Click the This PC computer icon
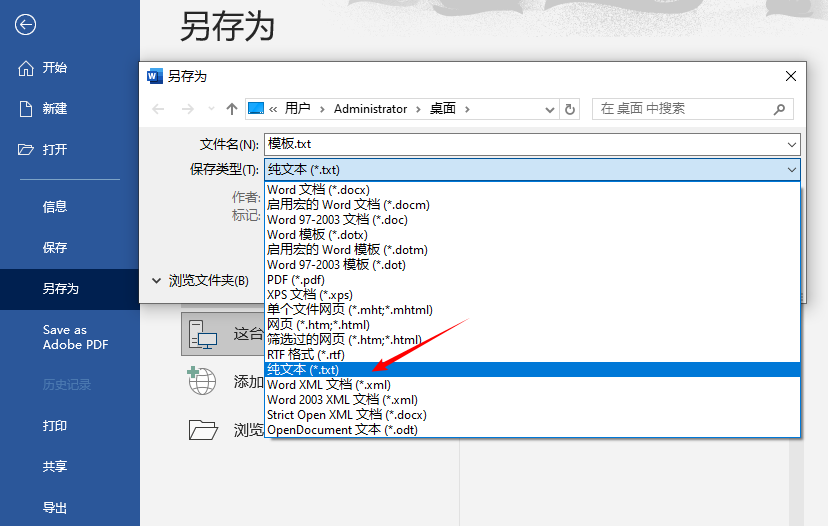This screenshot has height=526, width=828. 203,335
